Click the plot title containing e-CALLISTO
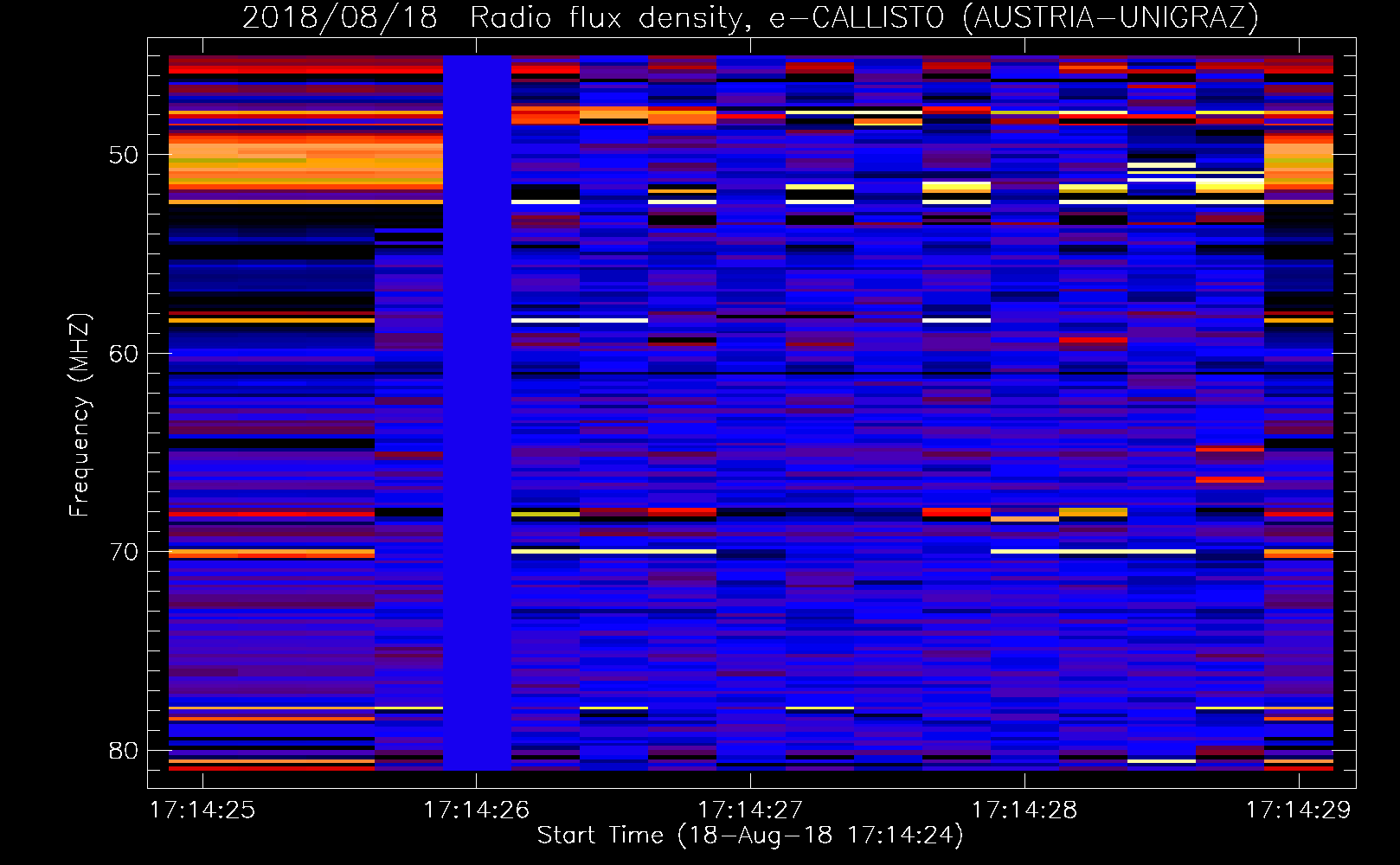The width and height of the screenshot is (1400, 865). 750,17
